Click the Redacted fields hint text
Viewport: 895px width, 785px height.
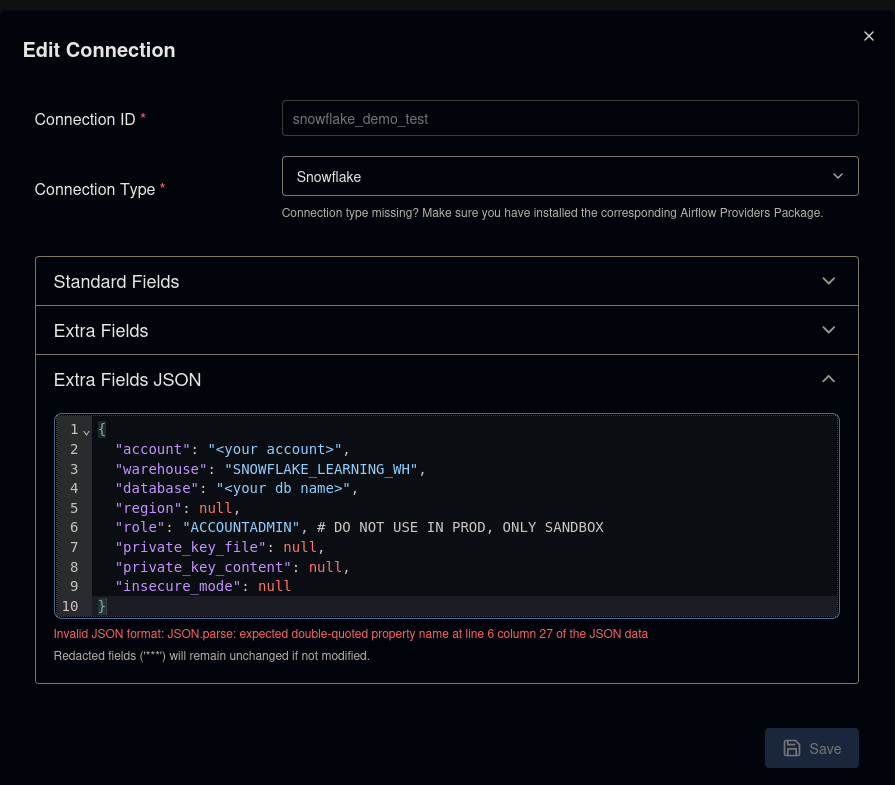[x=211, y=656]
